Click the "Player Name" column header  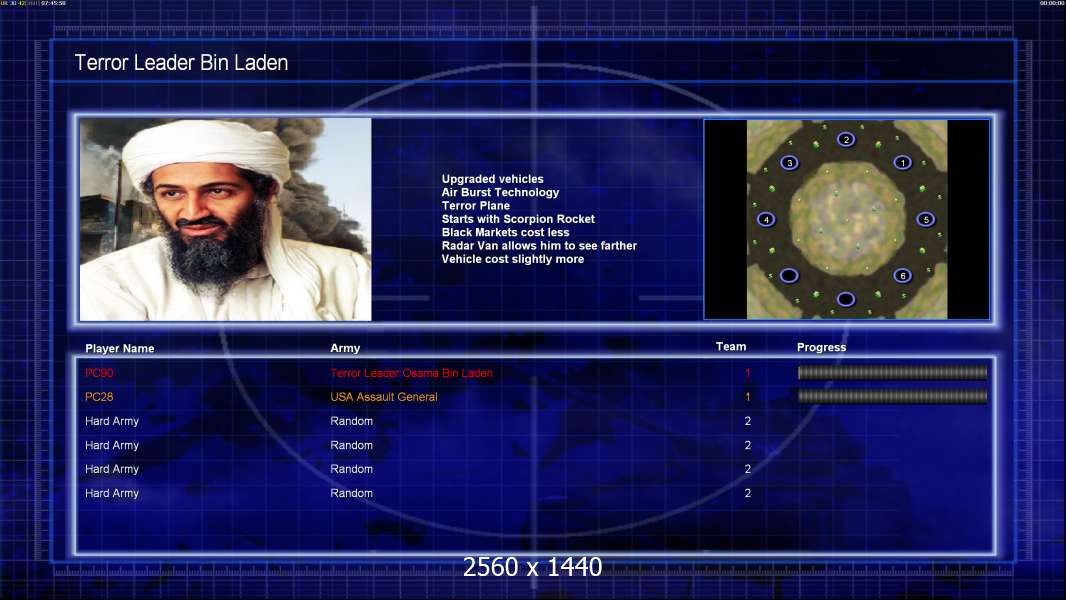[120, 348]
